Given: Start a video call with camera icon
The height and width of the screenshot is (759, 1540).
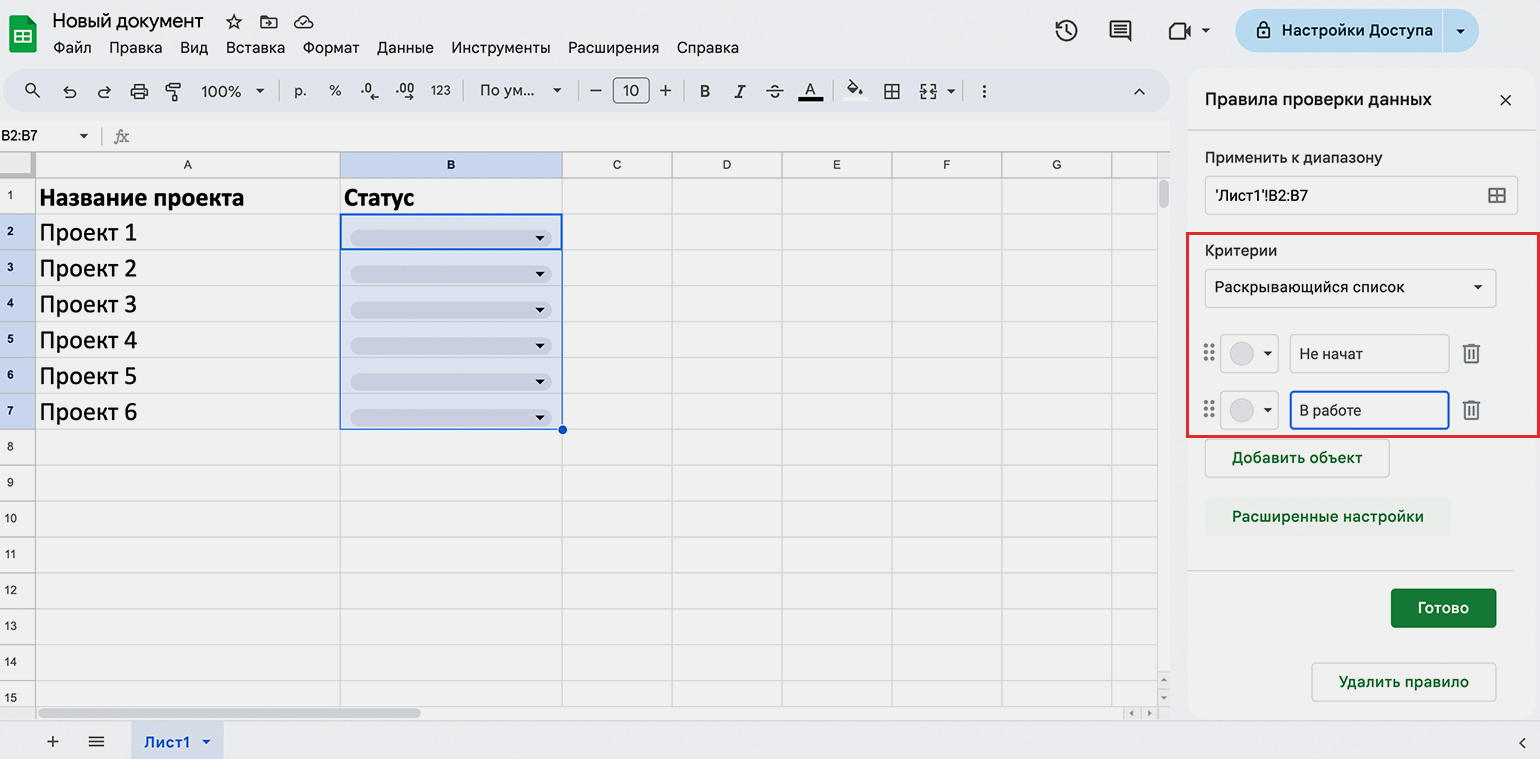Looking at the screenshot, I should [x=1178, y=31].
